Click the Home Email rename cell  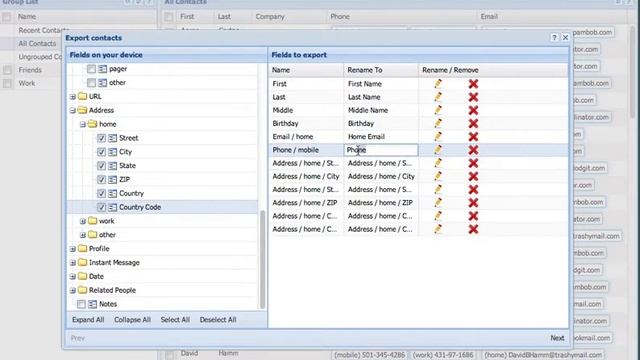click(x=381, y=137)
